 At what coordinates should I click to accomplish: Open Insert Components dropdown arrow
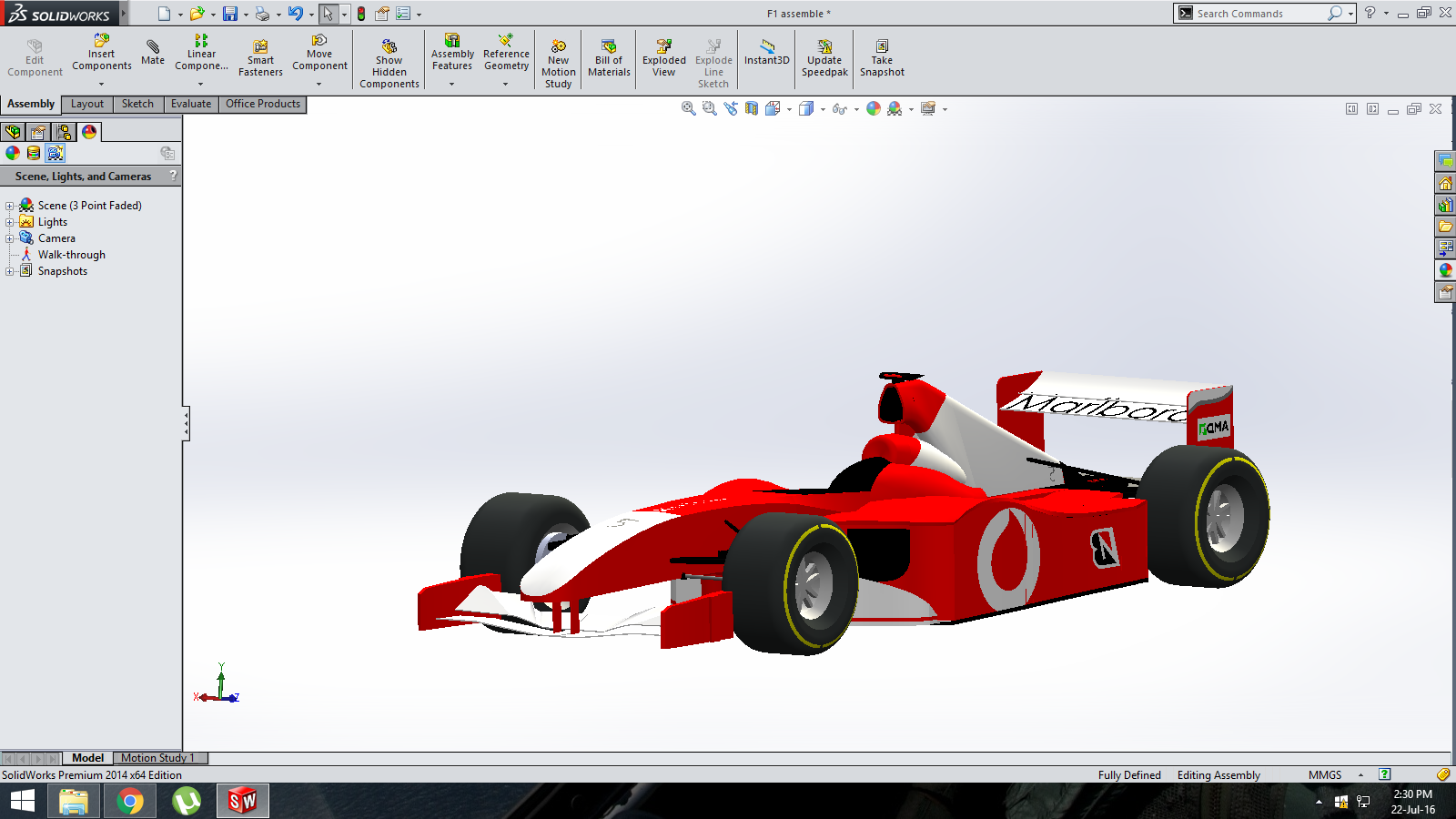(x=101, y=85)
